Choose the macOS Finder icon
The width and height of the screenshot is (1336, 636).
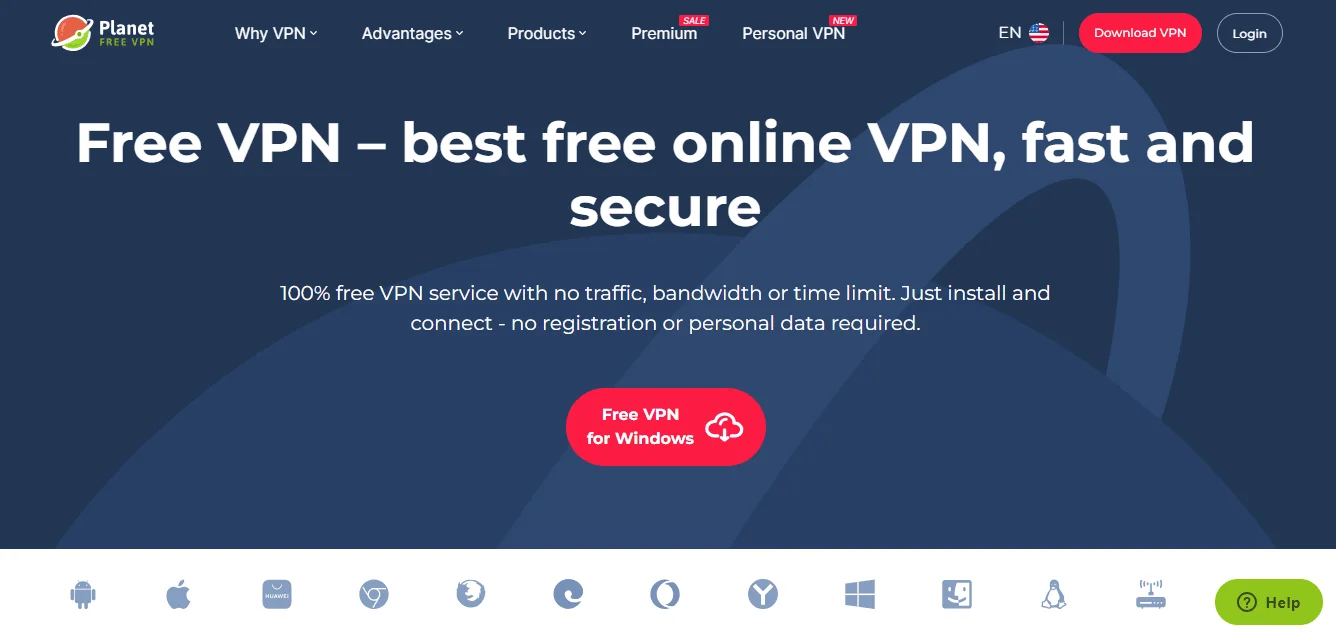click(x=957, y=595)
